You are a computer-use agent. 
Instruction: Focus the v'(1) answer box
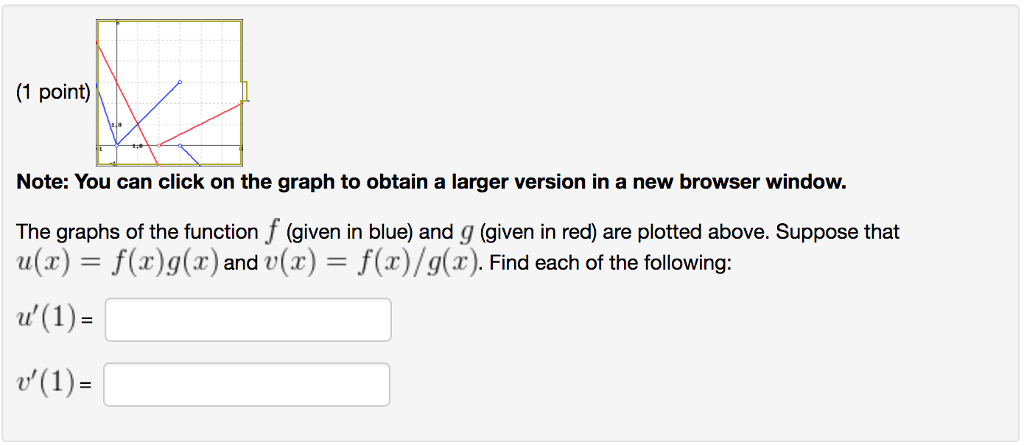click(247, 384)
